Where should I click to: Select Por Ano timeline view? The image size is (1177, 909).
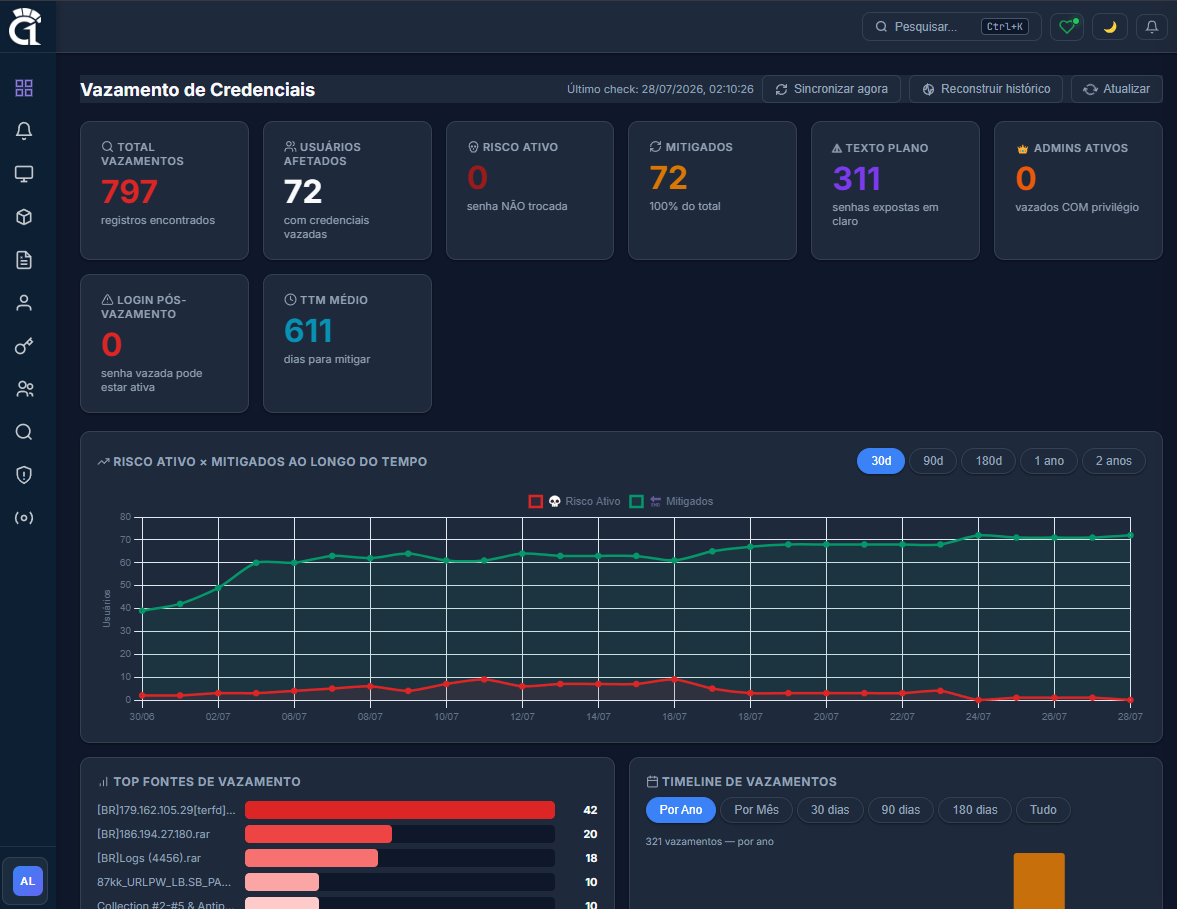pos(680,810)
